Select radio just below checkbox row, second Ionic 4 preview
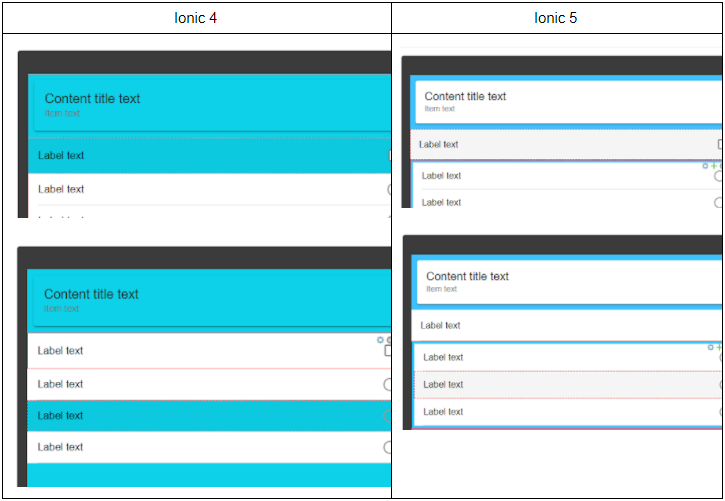The width and height of the screenshot is (725, 501). (387, 384)
